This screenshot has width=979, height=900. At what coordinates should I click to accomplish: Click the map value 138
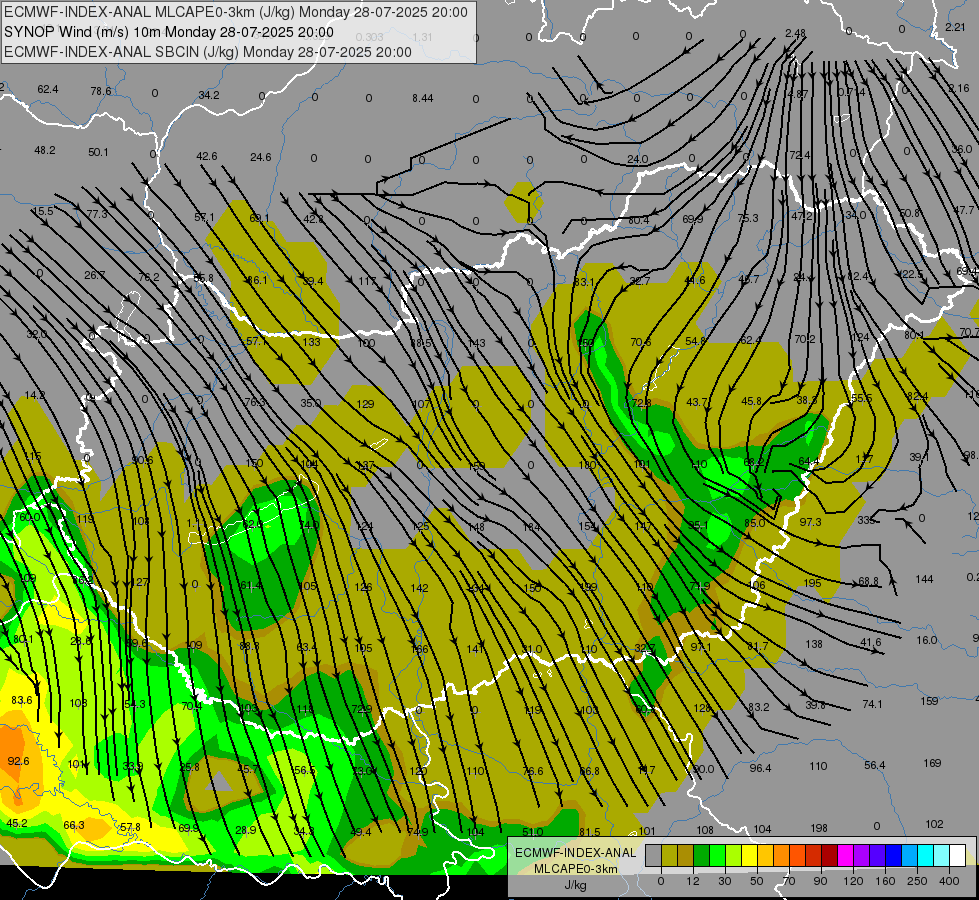pos(814,644)
